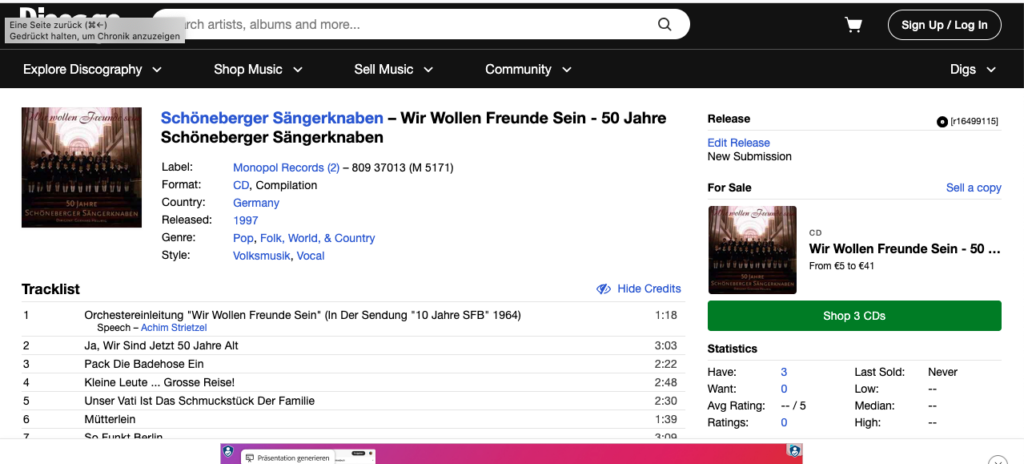
Task: Expand the Digs menu
Action: point(973,69)
